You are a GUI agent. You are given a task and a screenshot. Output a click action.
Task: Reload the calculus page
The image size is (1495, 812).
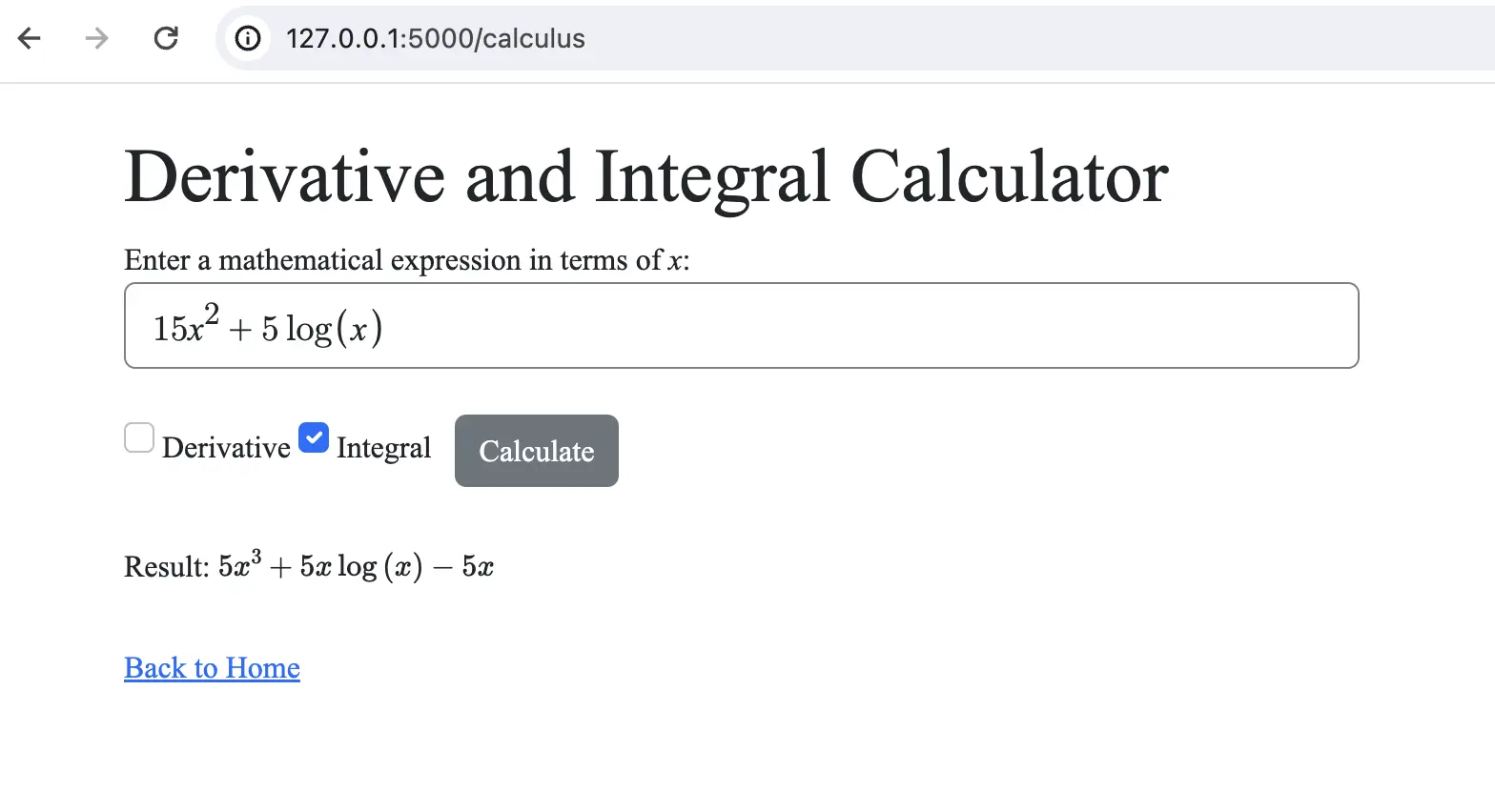[x=166, y=38]
